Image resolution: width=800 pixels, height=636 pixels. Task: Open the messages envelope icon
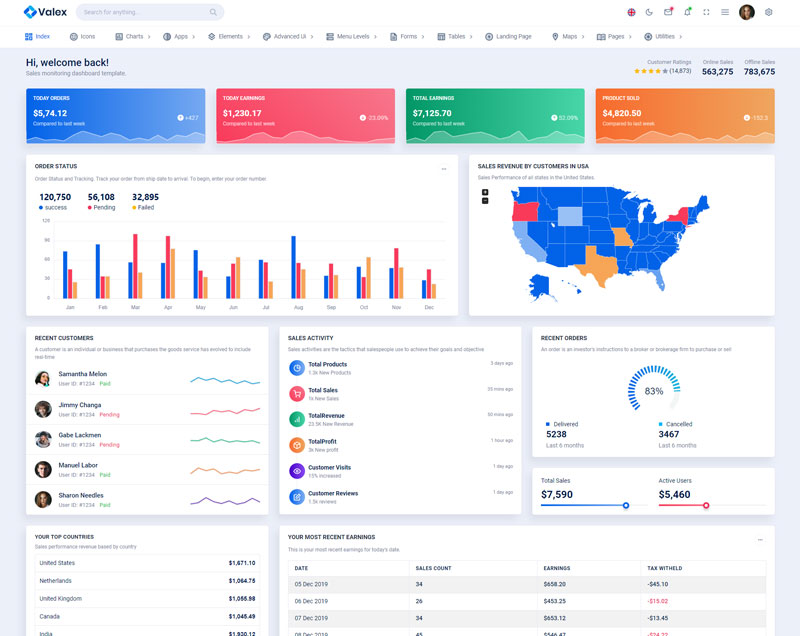[x=668, y=12]
